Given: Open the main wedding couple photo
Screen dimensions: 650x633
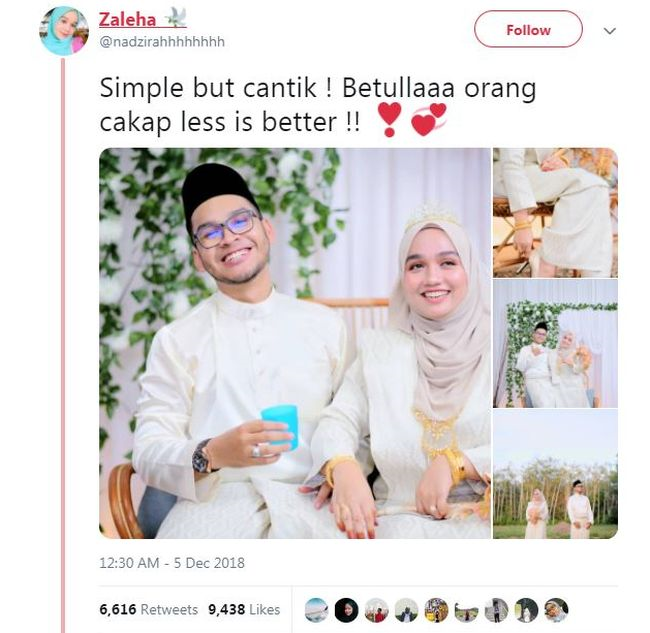Looking at the screenshot, I should (x=295, y=343).
